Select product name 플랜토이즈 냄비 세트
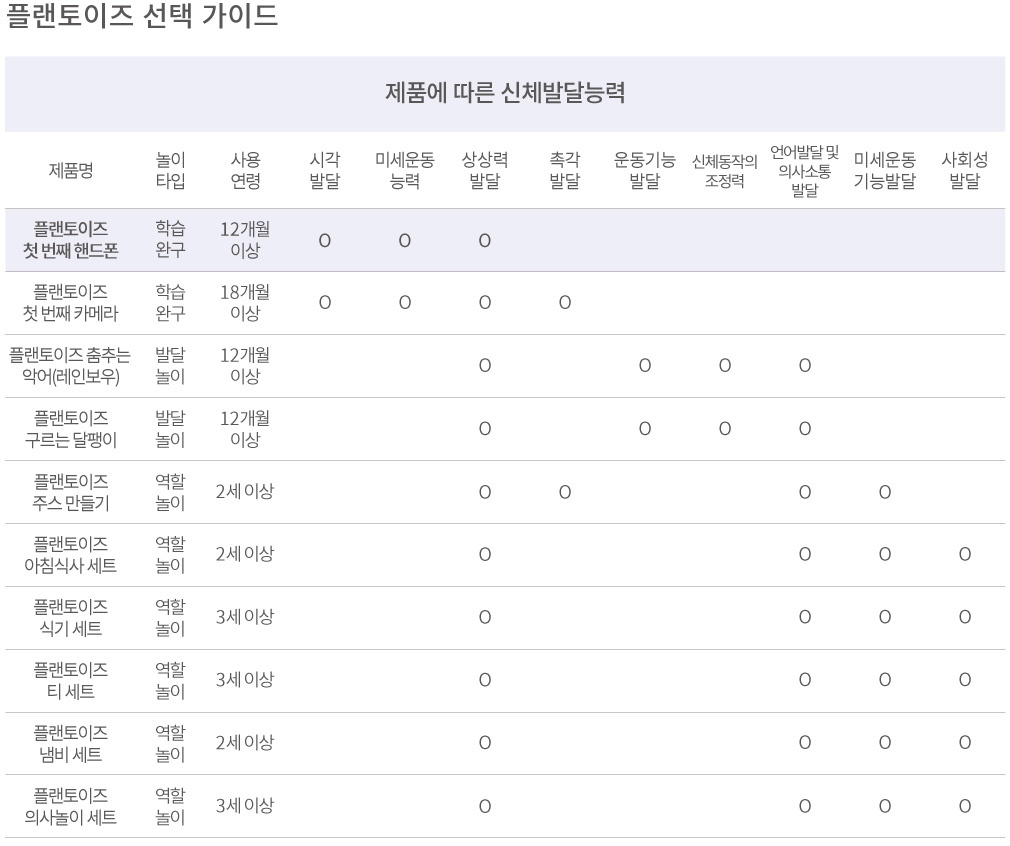 pos(71,744)
